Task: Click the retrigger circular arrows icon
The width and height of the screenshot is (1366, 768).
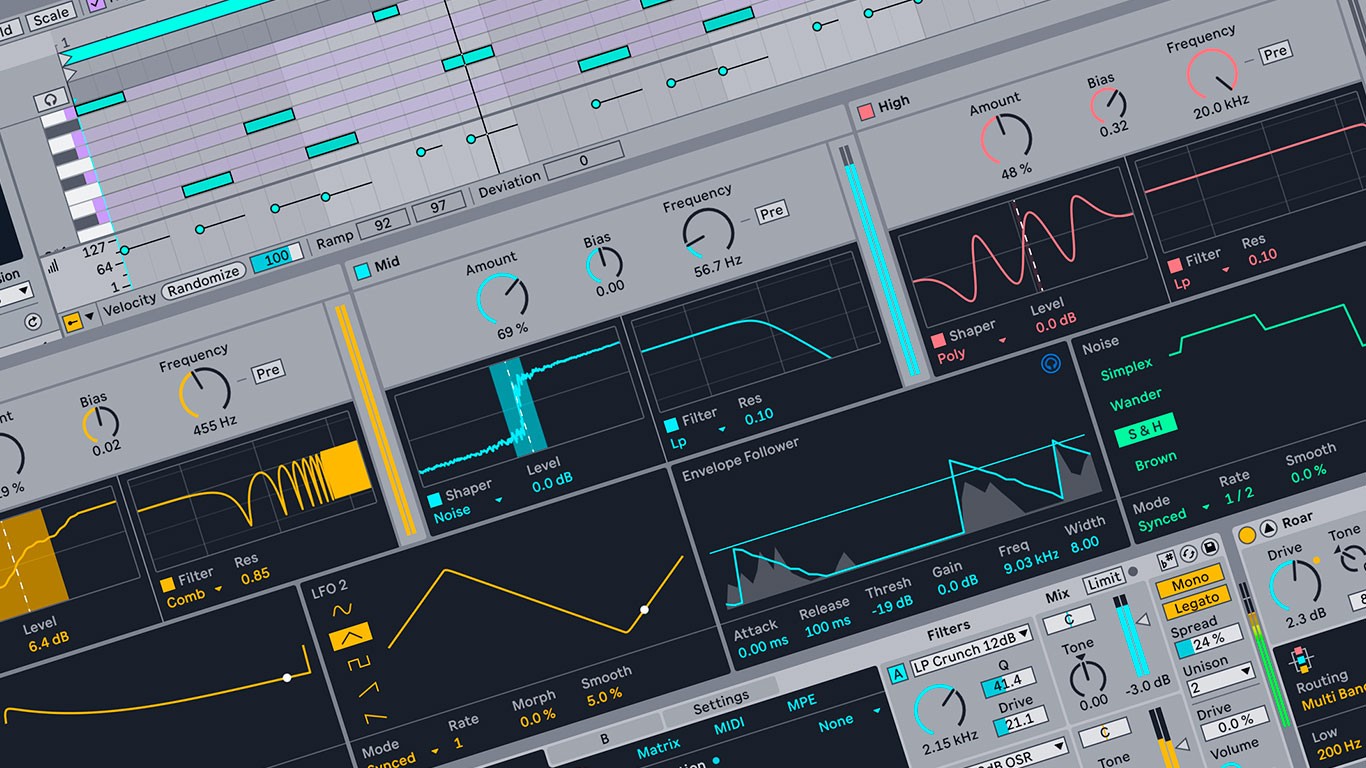Action: [1188, 554]
